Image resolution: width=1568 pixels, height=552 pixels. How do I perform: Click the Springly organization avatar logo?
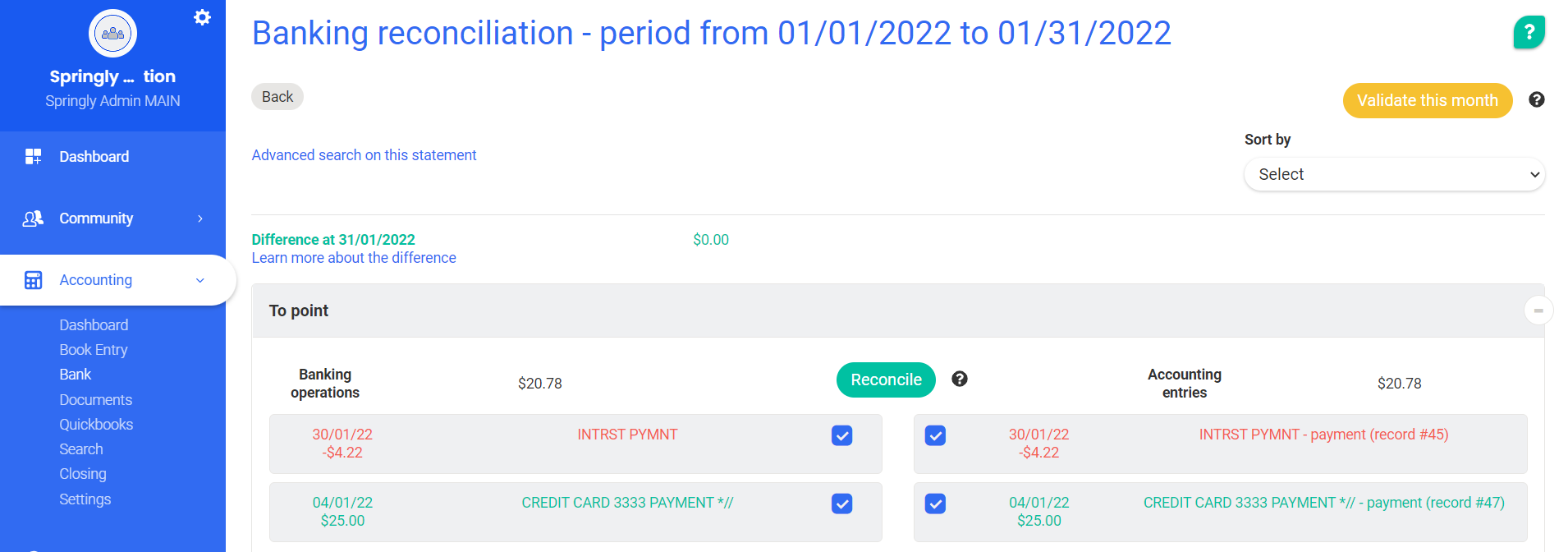point(112,34)
